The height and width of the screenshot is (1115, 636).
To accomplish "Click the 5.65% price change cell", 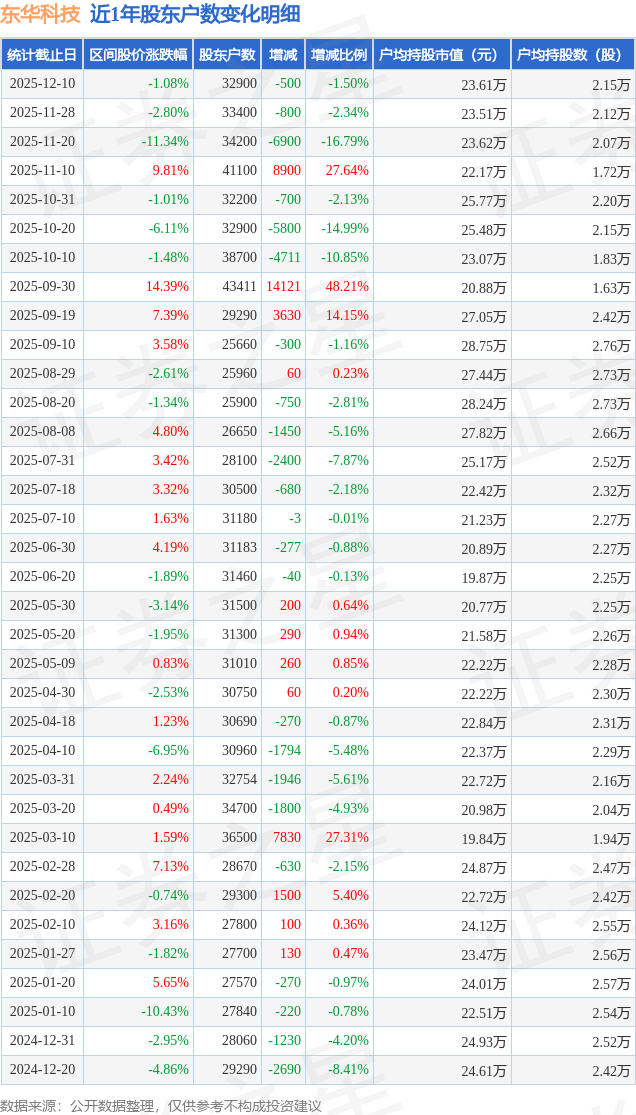I will click(x=138, y=983).
